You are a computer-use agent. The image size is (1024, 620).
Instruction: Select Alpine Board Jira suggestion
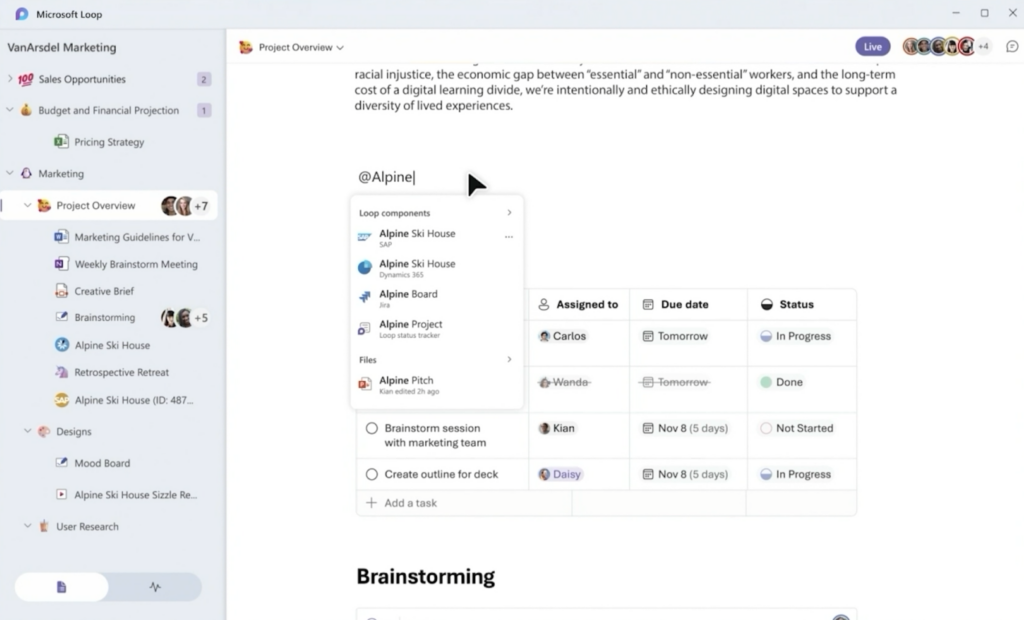[x=436, y=298]
